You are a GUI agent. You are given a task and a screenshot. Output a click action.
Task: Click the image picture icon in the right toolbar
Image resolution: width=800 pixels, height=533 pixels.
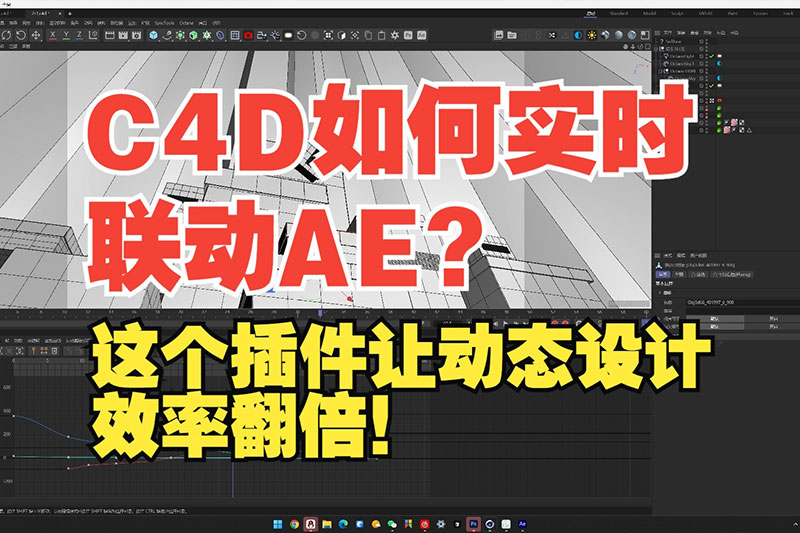point(498,35)
